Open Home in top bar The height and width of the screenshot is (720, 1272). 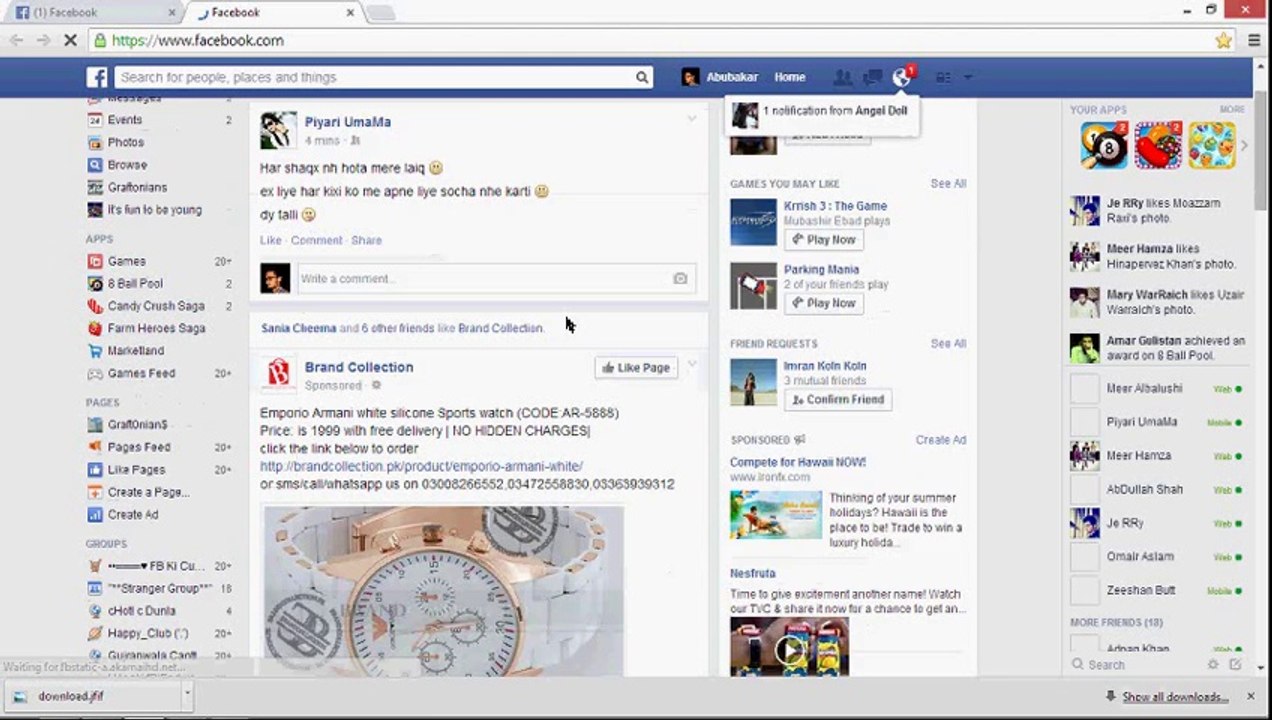click(789, 77)
